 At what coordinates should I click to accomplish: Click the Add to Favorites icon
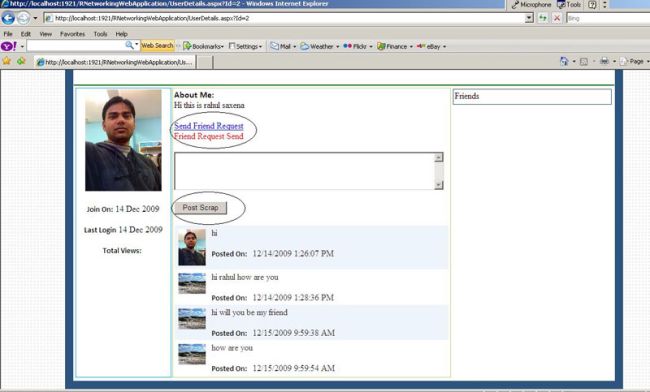pyautogui.click(x=21, y=61)
